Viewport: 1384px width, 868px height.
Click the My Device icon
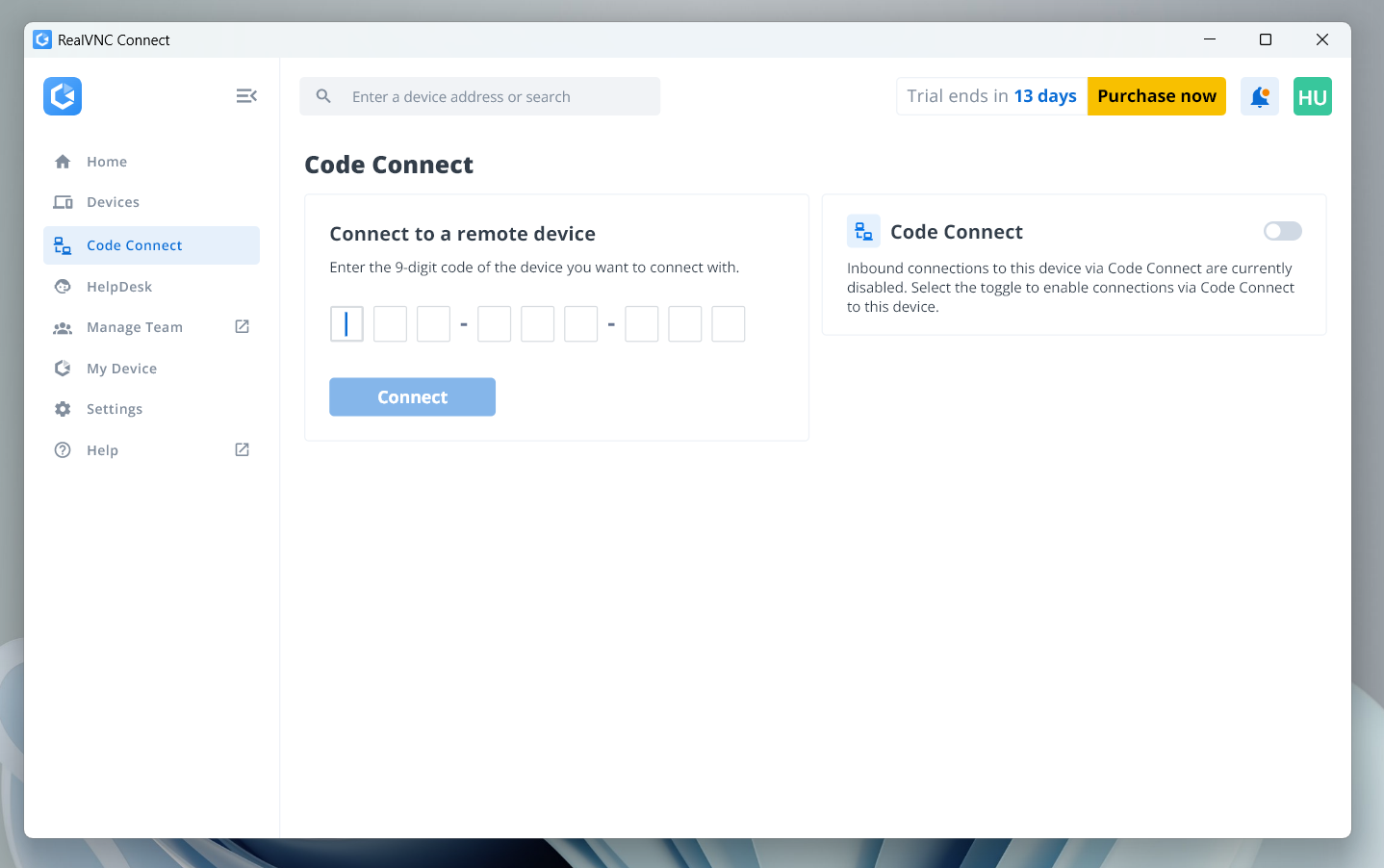63,369
